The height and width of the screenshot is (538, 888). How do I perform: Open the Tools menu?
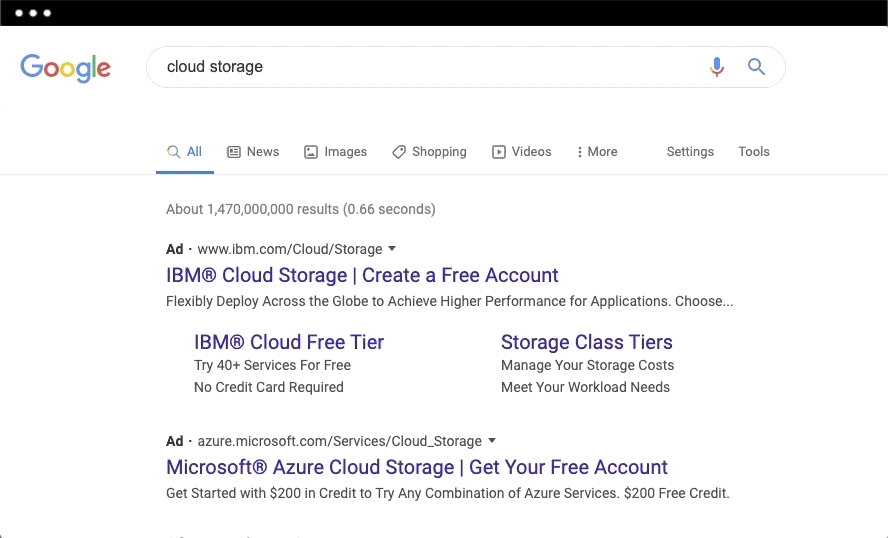tap(754, 152)
